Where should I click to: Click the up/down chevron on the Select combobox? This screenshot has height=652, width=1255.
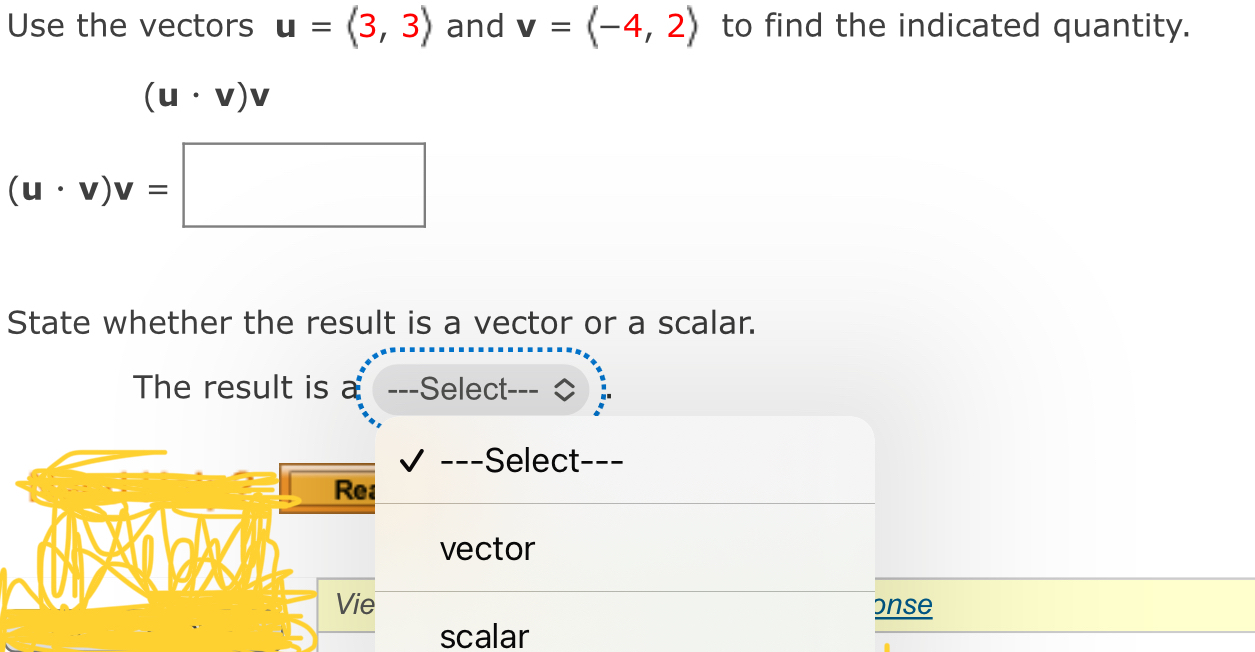pyautogui.click(x=562, y=389)
